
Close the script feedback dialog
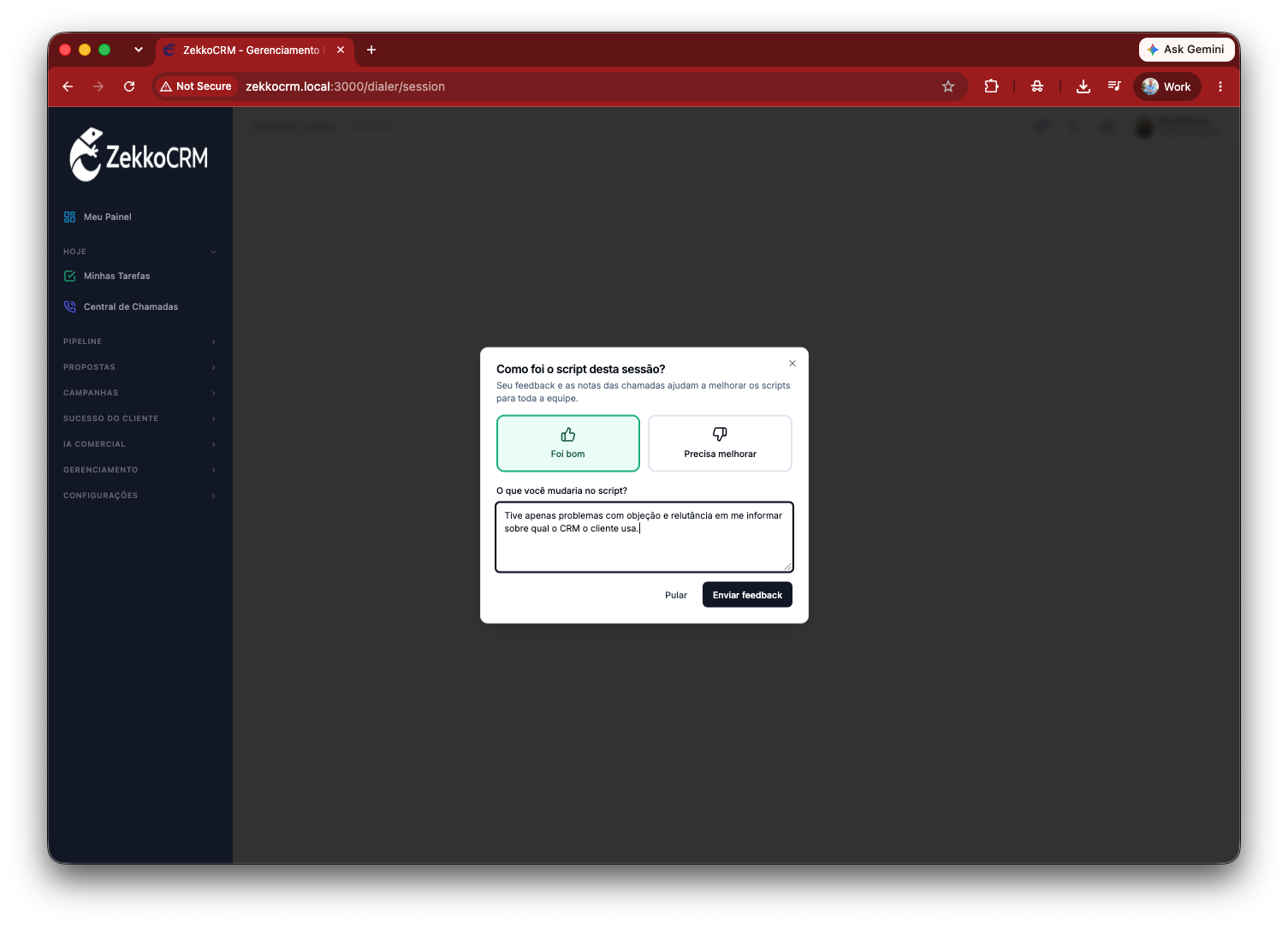tap(792, 364)
